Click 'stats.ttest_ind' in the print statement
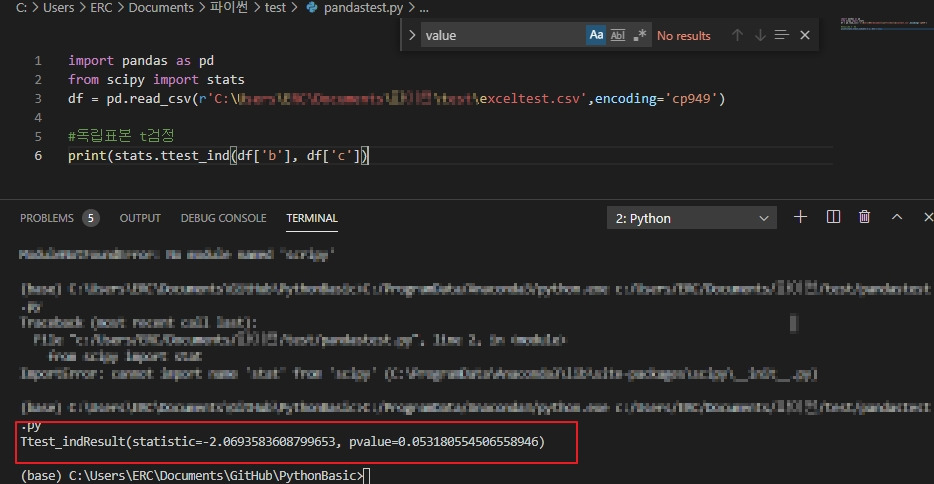The width and height of the screenshot is (934, 484). 172,156
